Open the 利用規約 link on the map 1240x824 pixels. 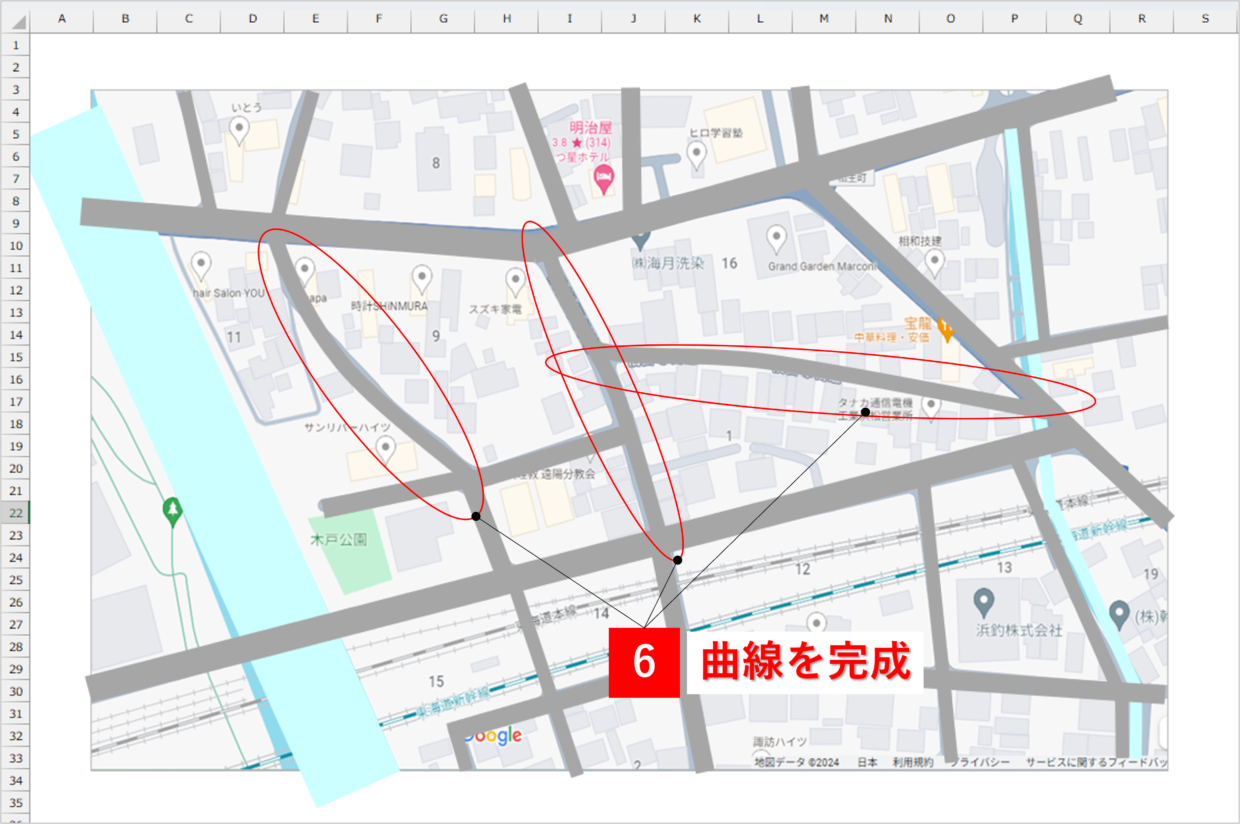(x=912, y=763)
